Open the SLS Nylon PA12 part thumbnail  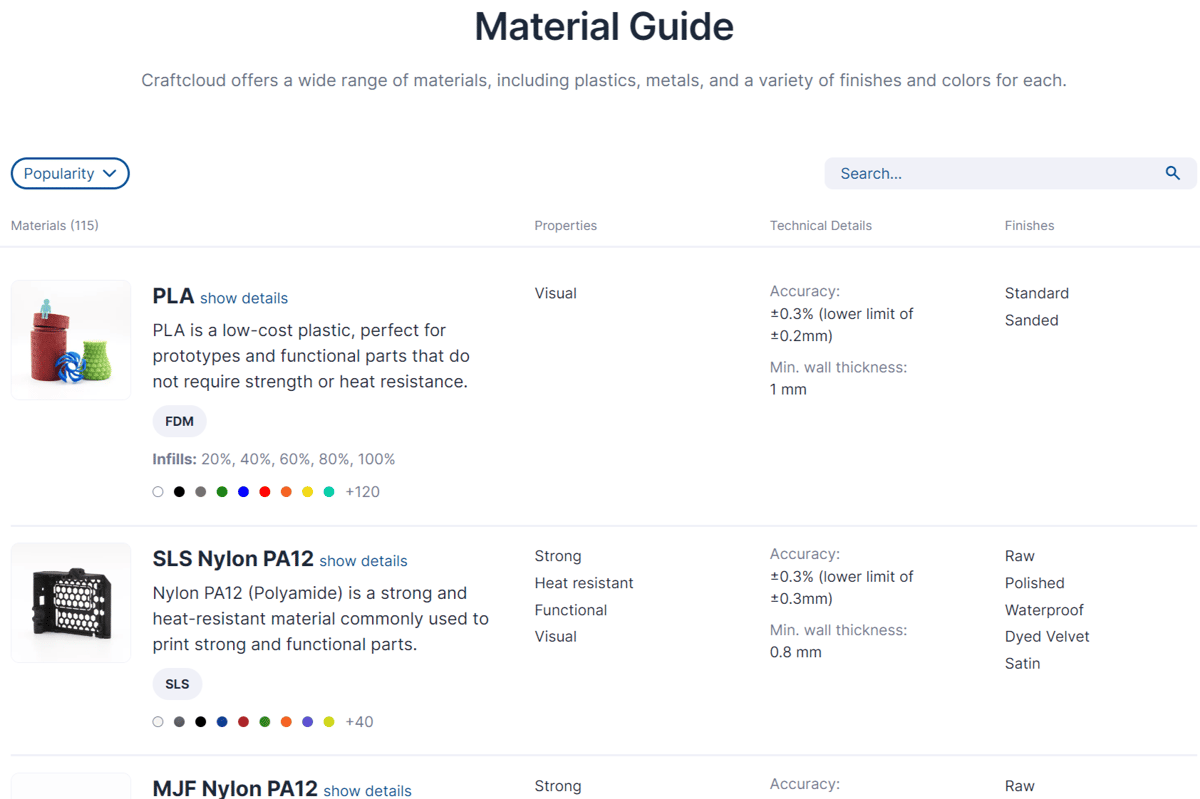[71, 603]
